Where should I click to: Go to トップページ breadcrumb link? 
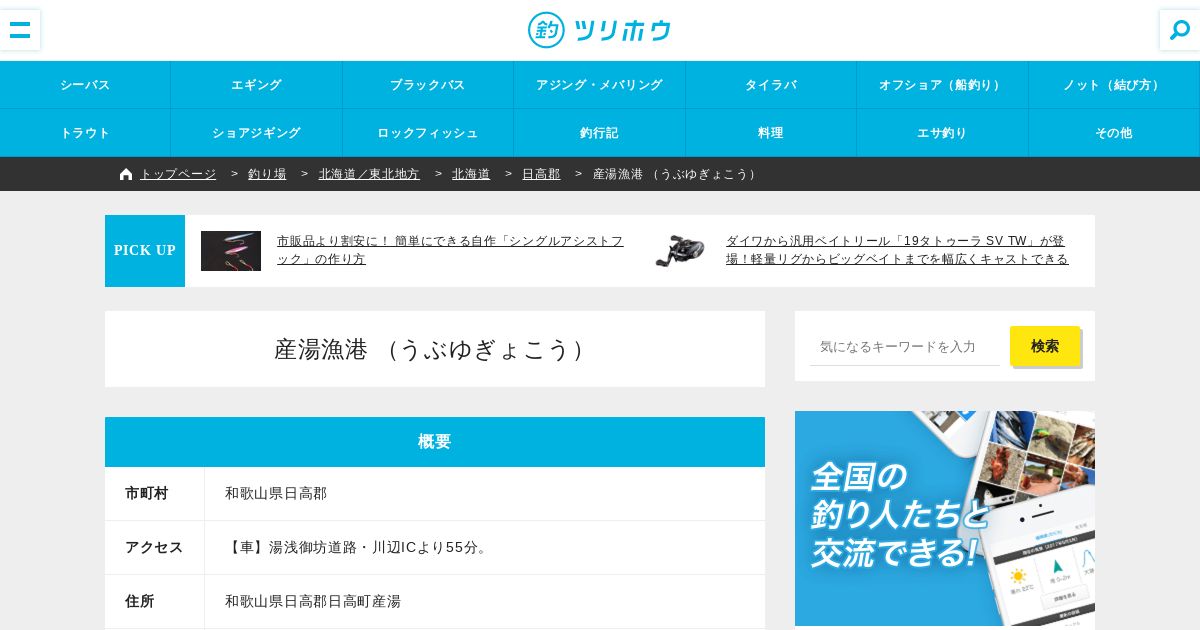pos(178,174)
